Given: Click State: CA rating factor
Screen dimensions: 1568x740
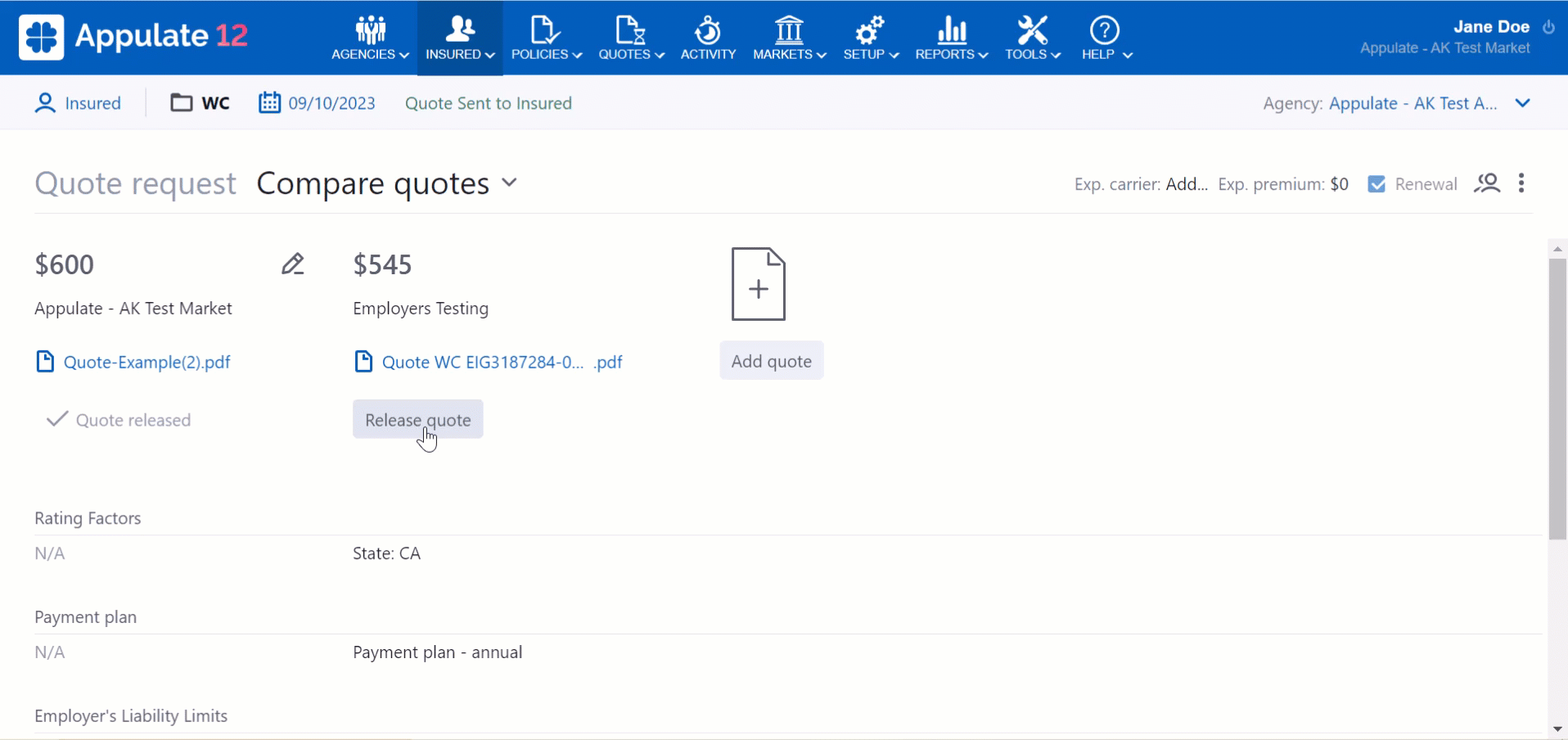Looking at the screenshot, I should point(386,553).
